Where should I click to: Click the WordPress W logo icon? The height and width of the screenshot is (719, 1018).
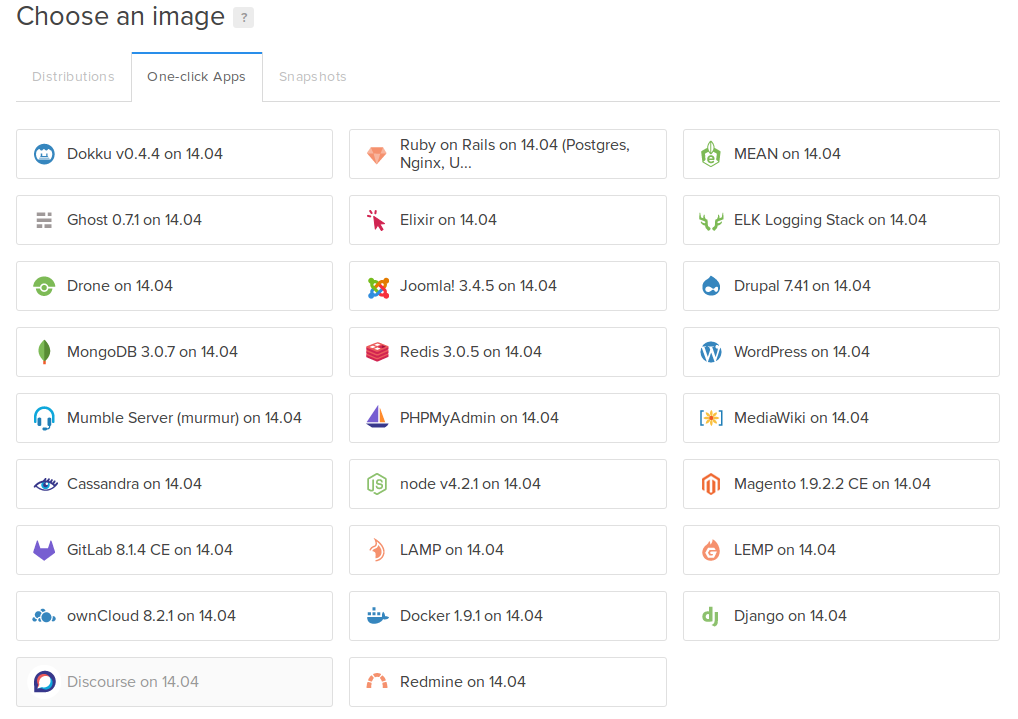(x=711, y=352)
